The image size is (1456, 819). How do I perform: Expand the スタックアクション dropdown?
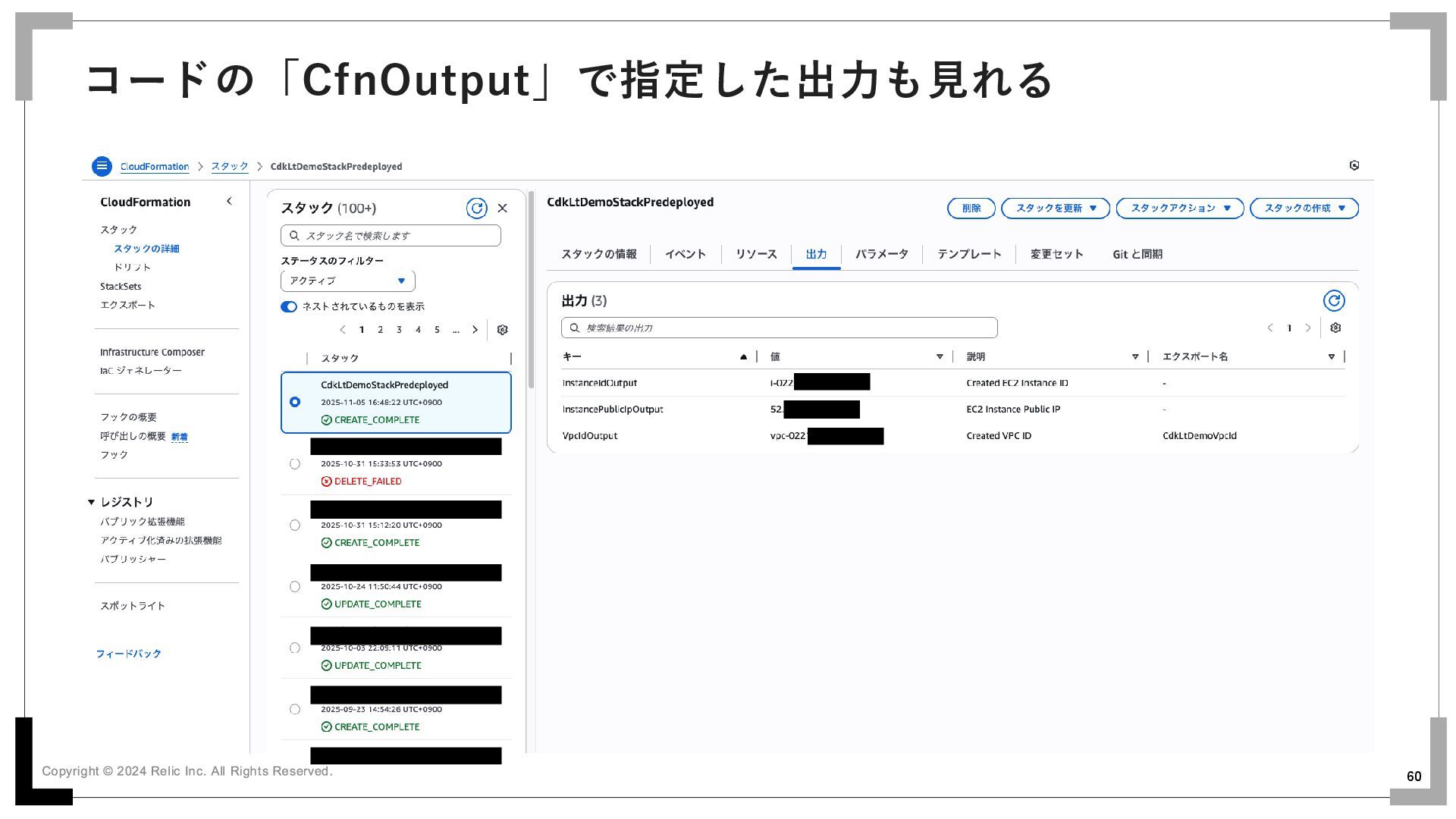[x=1179, y=209]
